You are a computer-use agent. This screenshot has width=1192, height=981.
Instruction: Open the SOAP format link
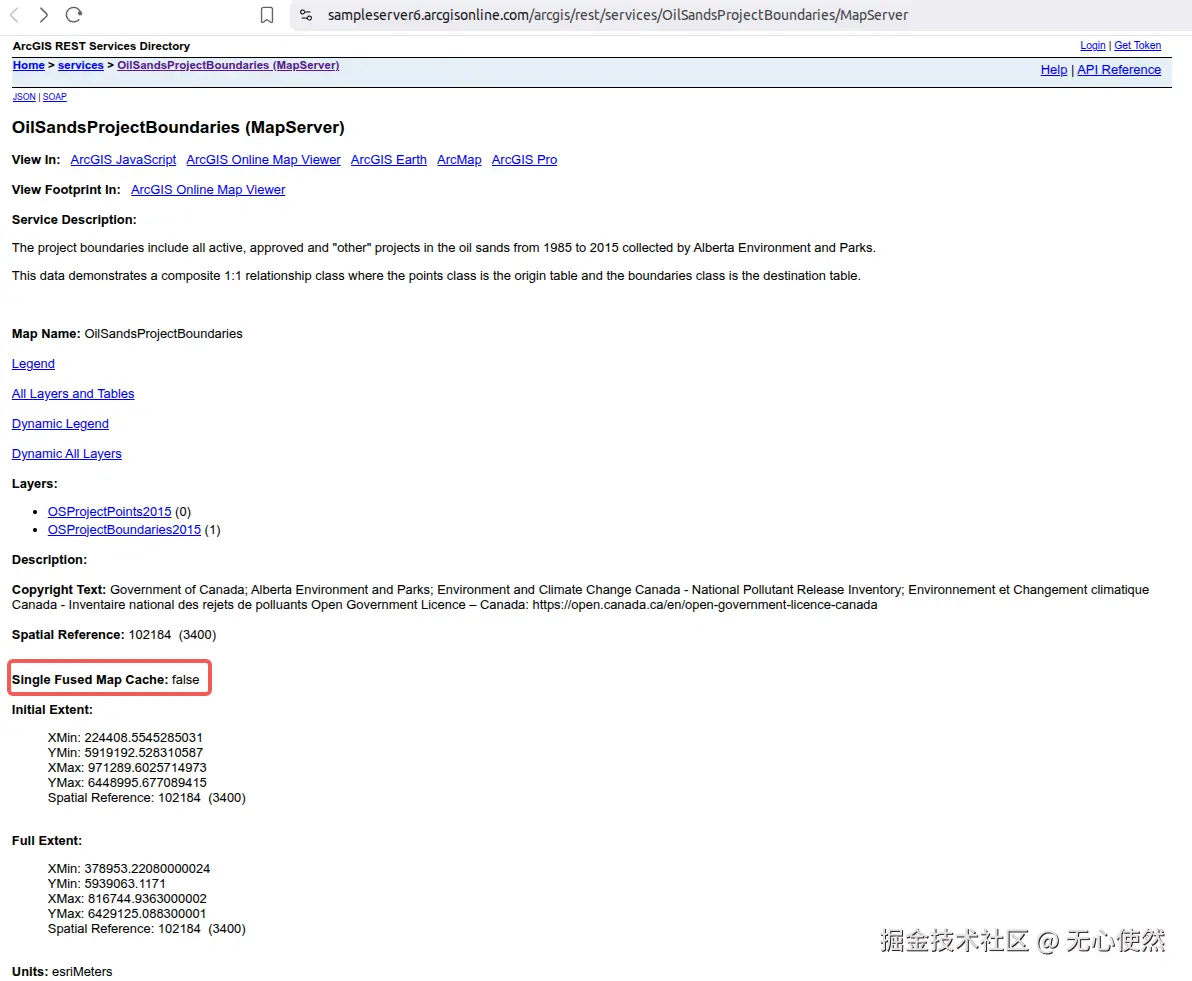55,97
